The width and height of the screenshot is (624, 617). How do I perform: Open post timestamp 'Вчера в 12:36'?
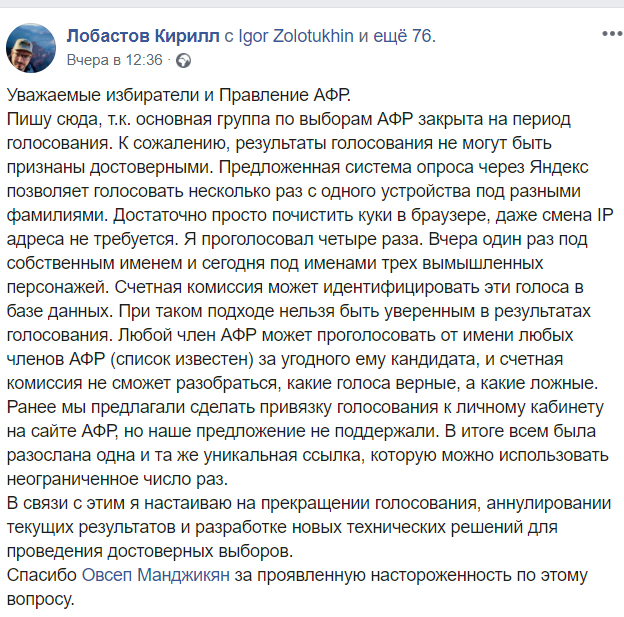click(115, 60)
